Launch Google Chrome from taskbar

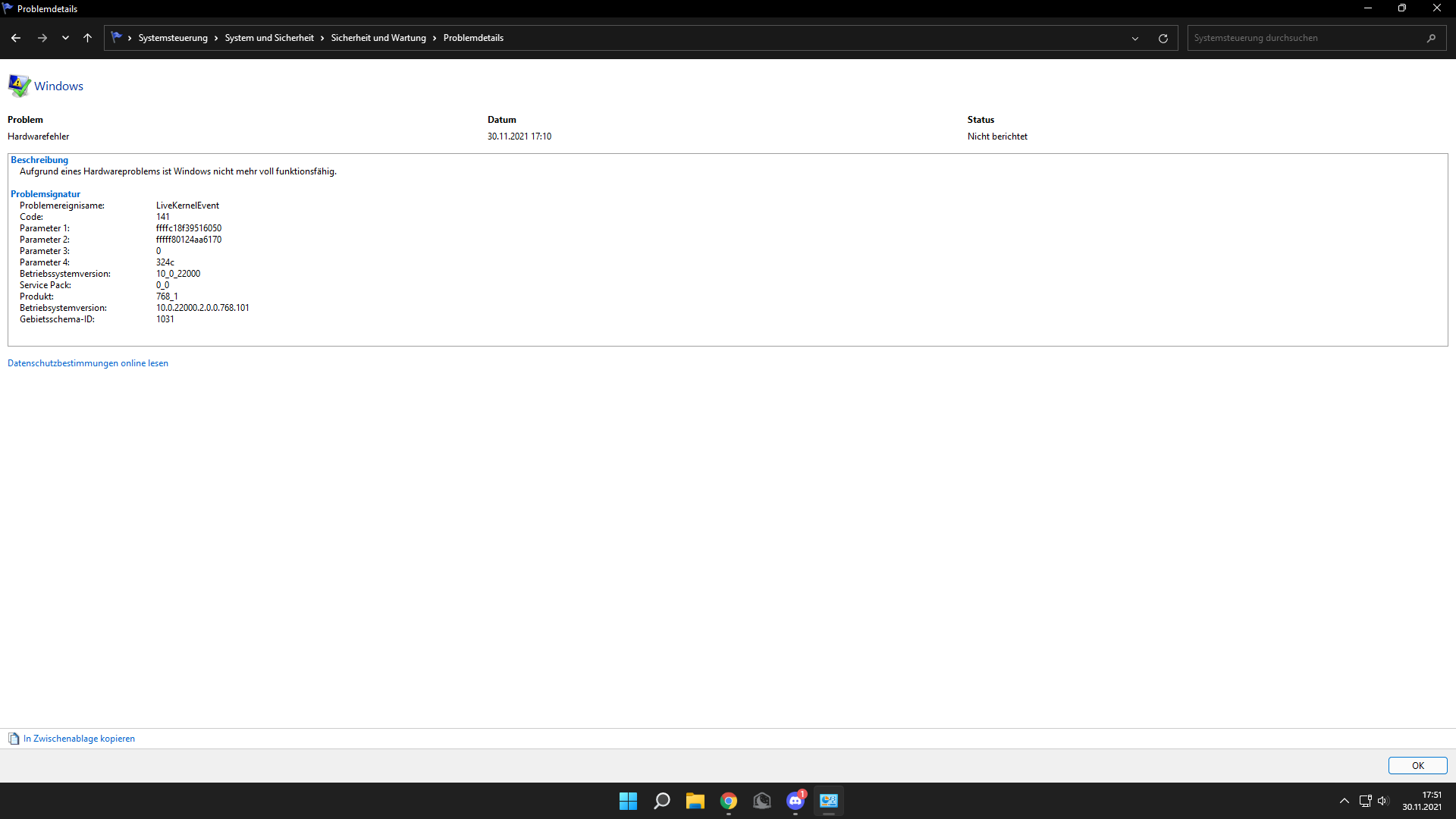(728, 801)
